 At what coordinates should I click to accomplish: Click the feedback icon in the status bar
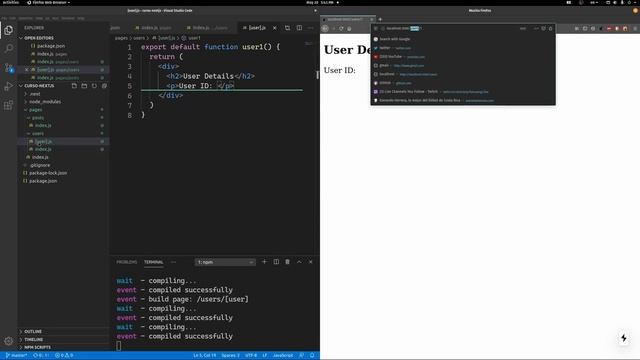pyautogui.click(x=302, y=356)
